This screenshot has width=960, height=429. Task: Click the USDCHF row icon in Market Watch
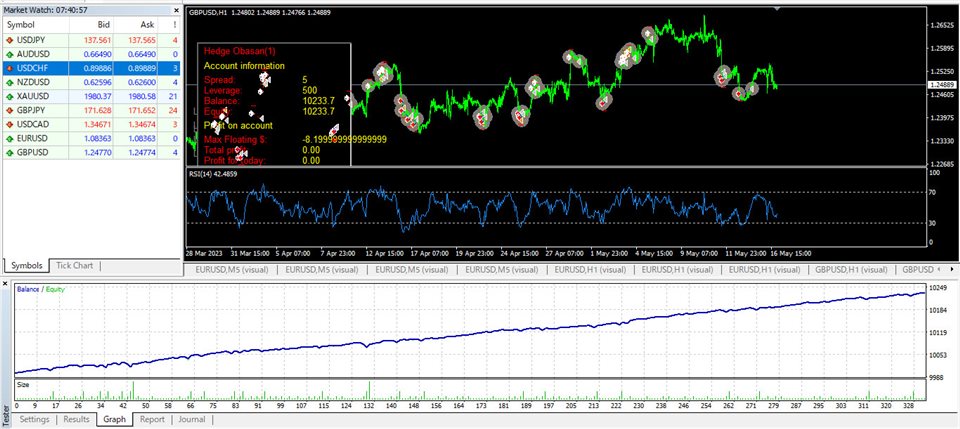pyautogui.click(x=10, y=67)
